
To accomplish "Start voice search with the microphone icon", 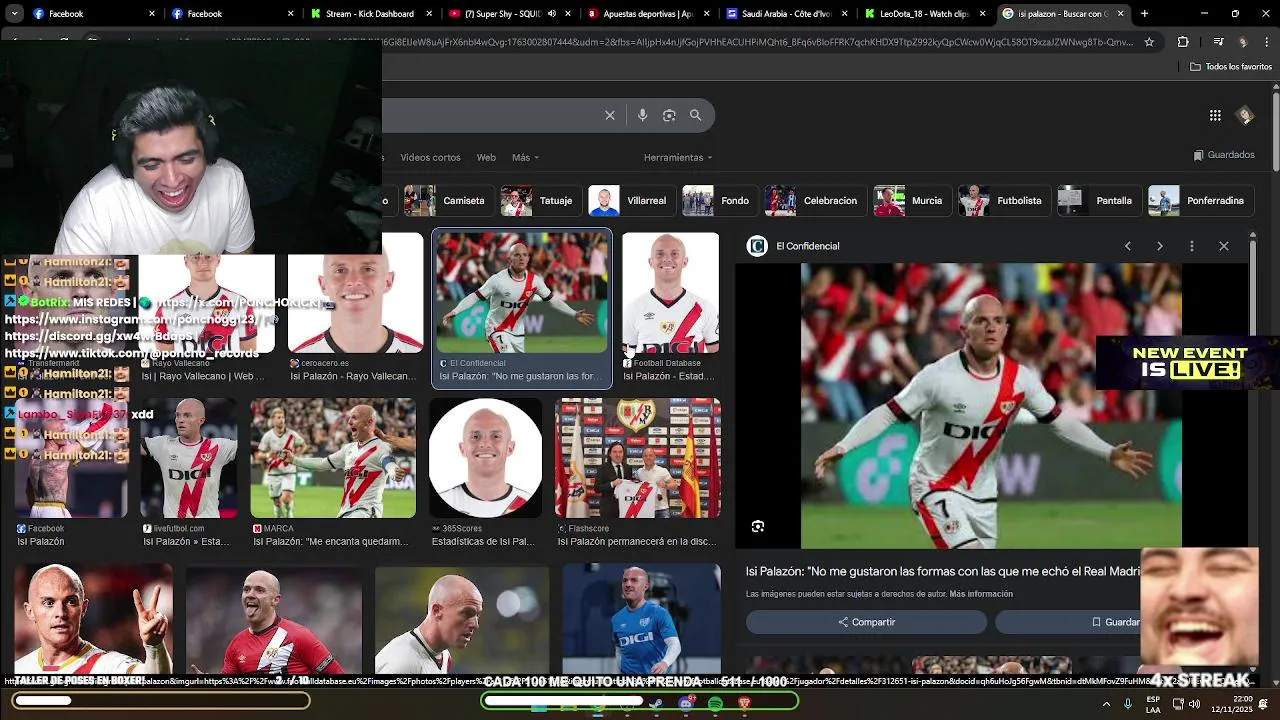I will (642, 115).
